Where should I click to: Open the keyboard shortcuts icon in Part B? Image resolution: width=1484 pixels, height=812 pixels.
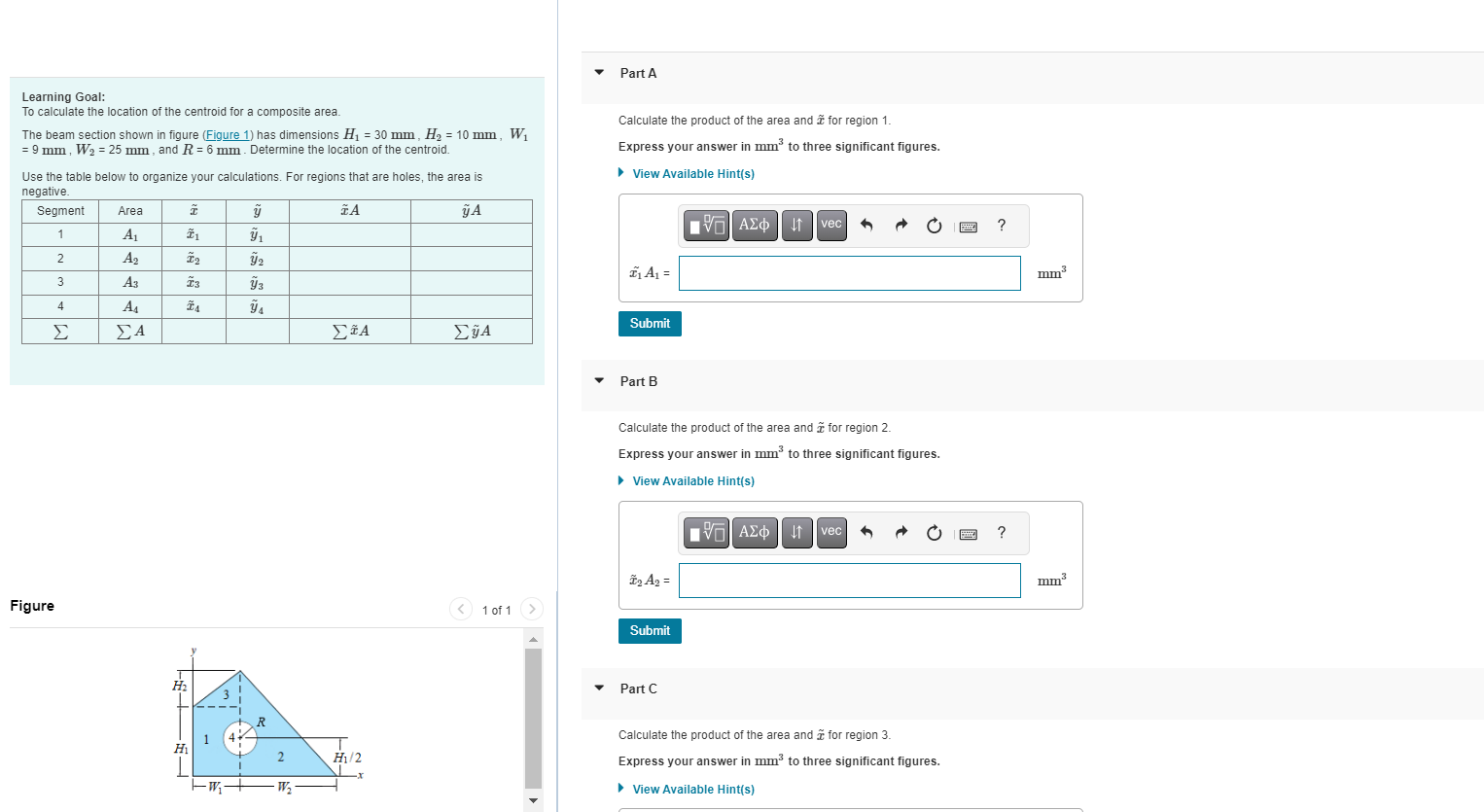[968, 532]
